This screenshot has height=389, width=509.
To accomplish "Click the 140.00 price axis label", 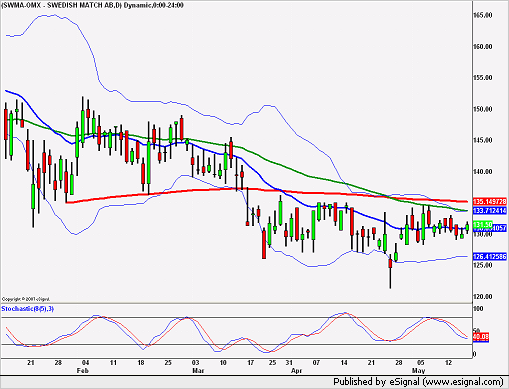I will [482, 172].
